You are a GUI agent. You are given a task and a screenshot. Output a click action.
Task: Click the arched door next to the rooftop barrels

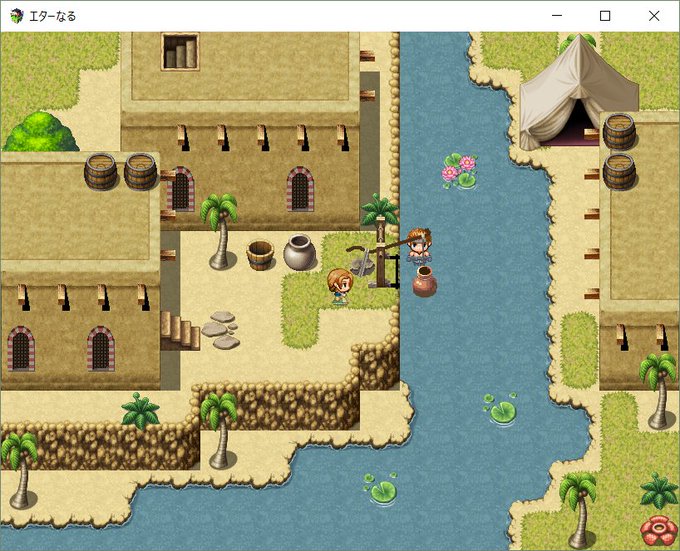[181, 189]
